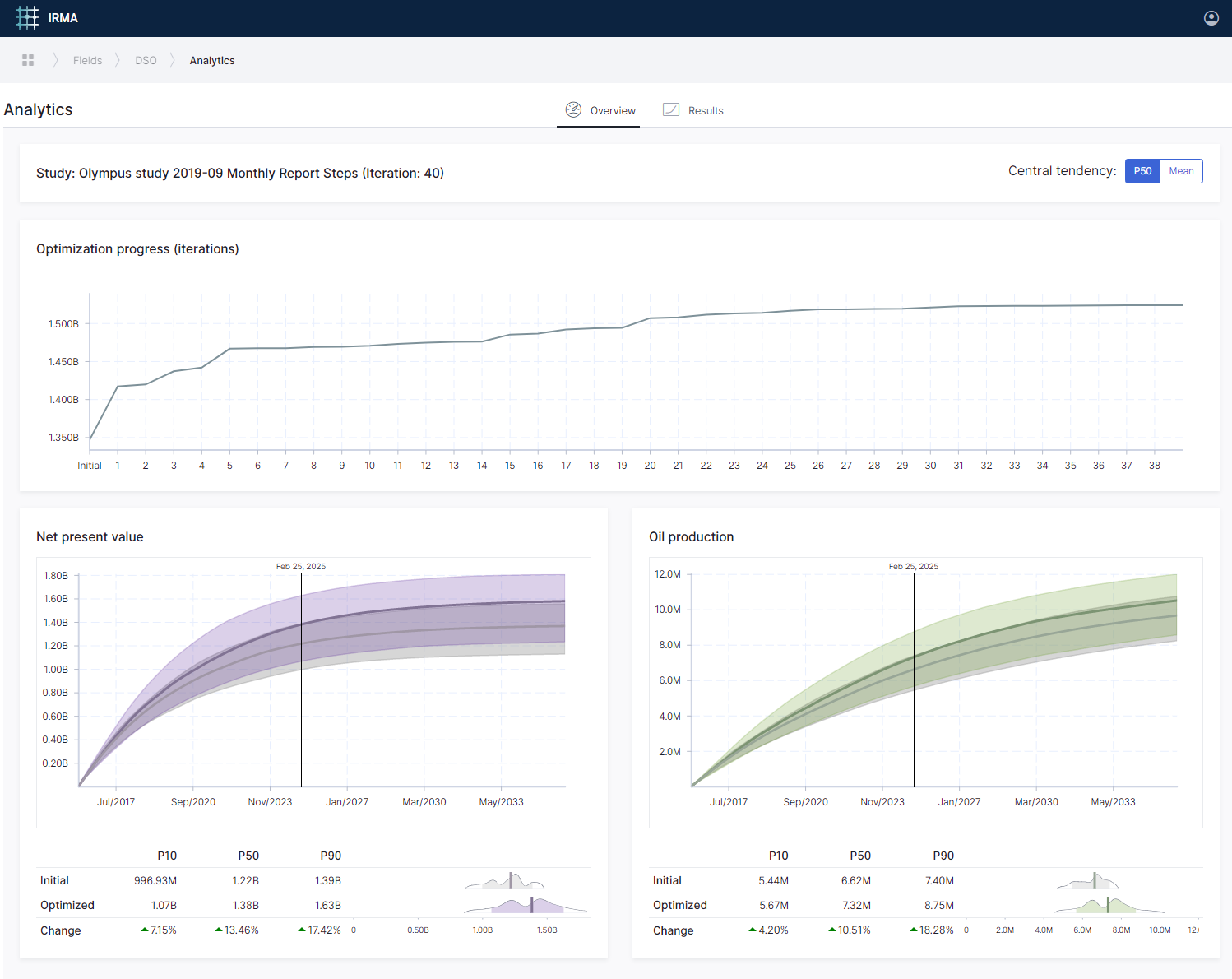
Task: Click the green arrow beside oil P90 change
Action: [x=914, y=930]
